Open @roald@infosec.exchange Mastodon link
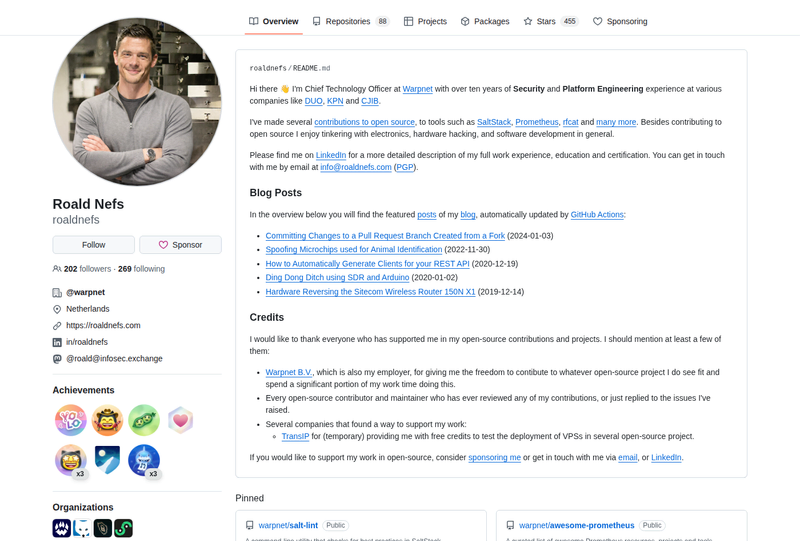The height and width of the screenshot is (541, 800). coord(114,359)
